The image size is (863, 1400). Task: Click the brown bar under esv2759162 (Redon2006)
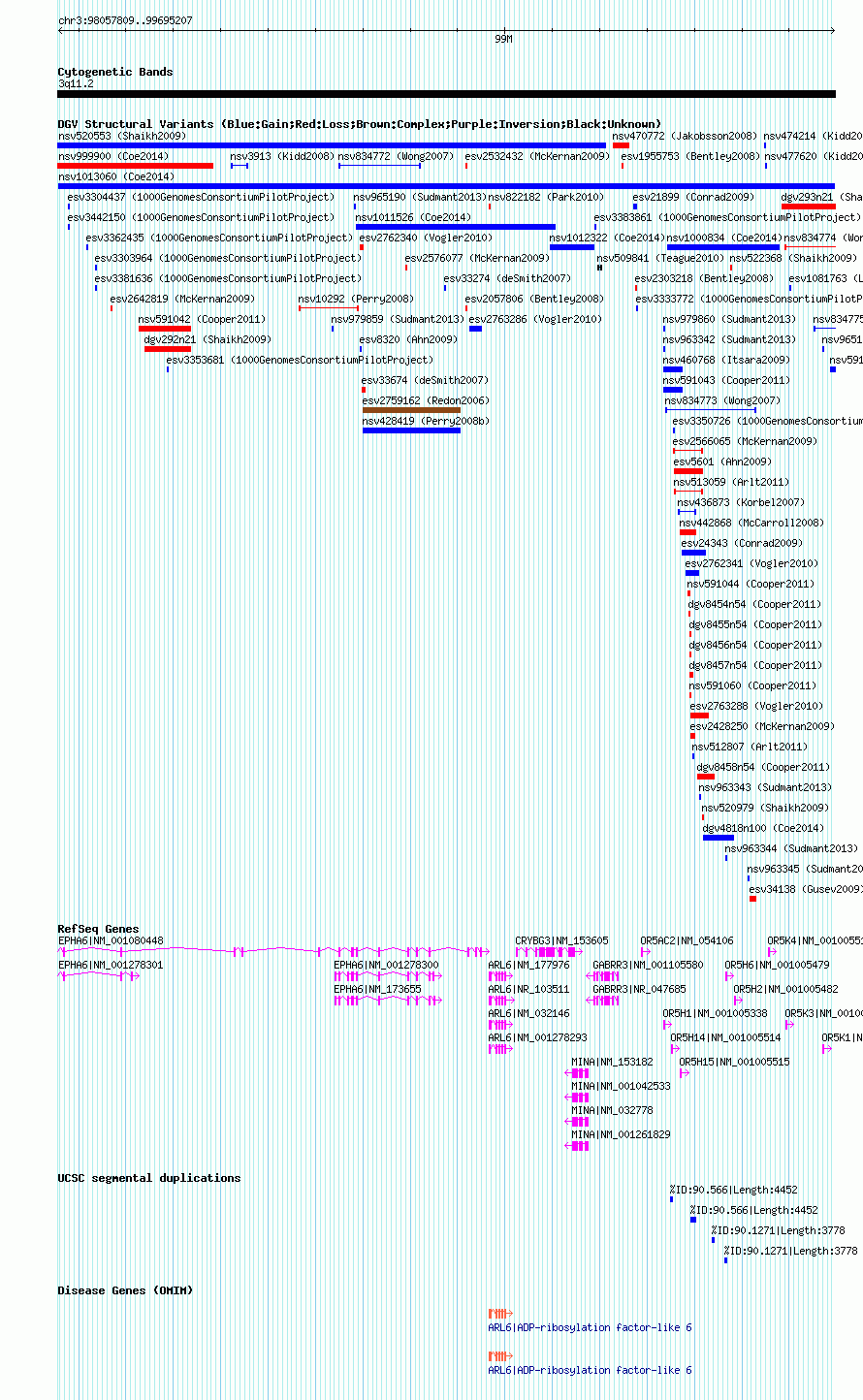click(x=411, y=410)
